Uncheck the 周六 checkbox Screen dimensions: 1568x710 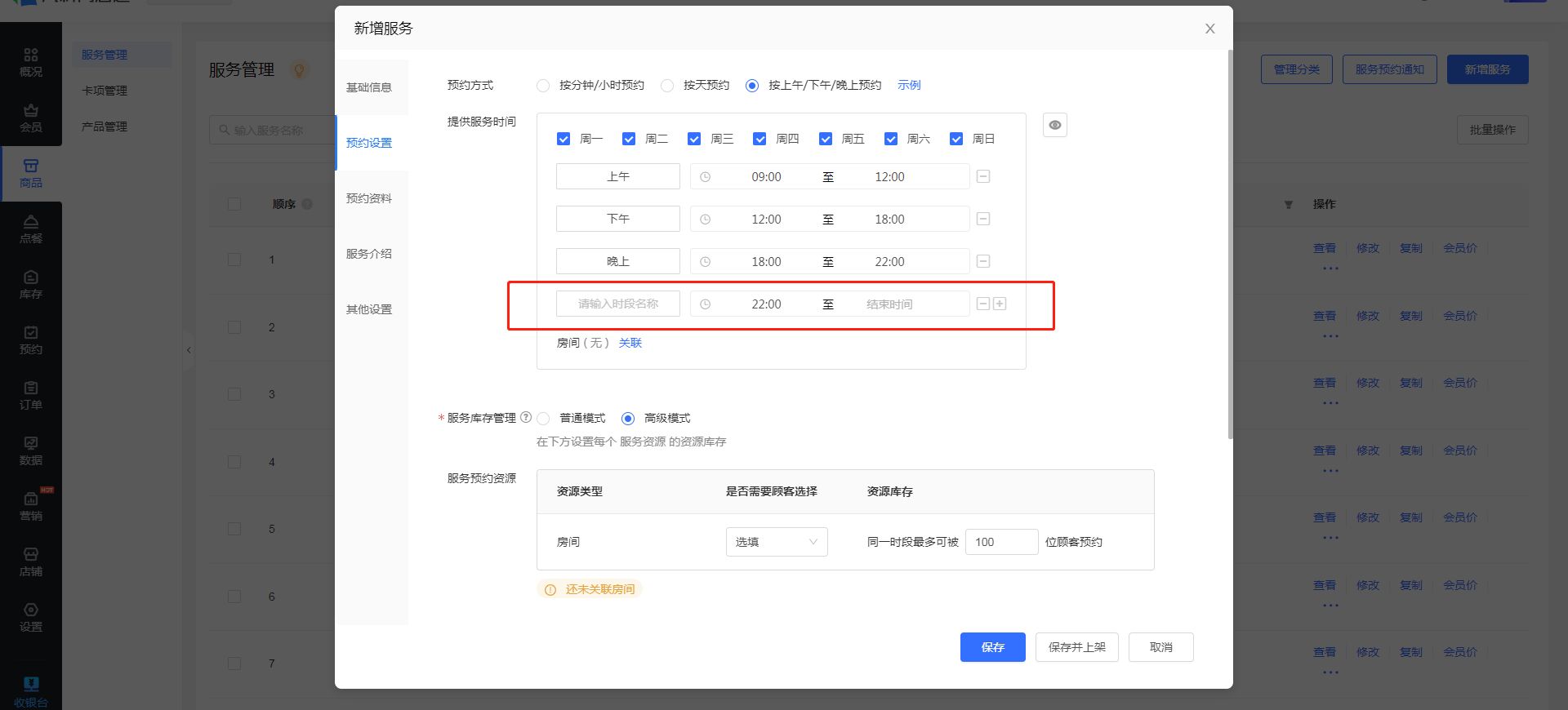891,139
